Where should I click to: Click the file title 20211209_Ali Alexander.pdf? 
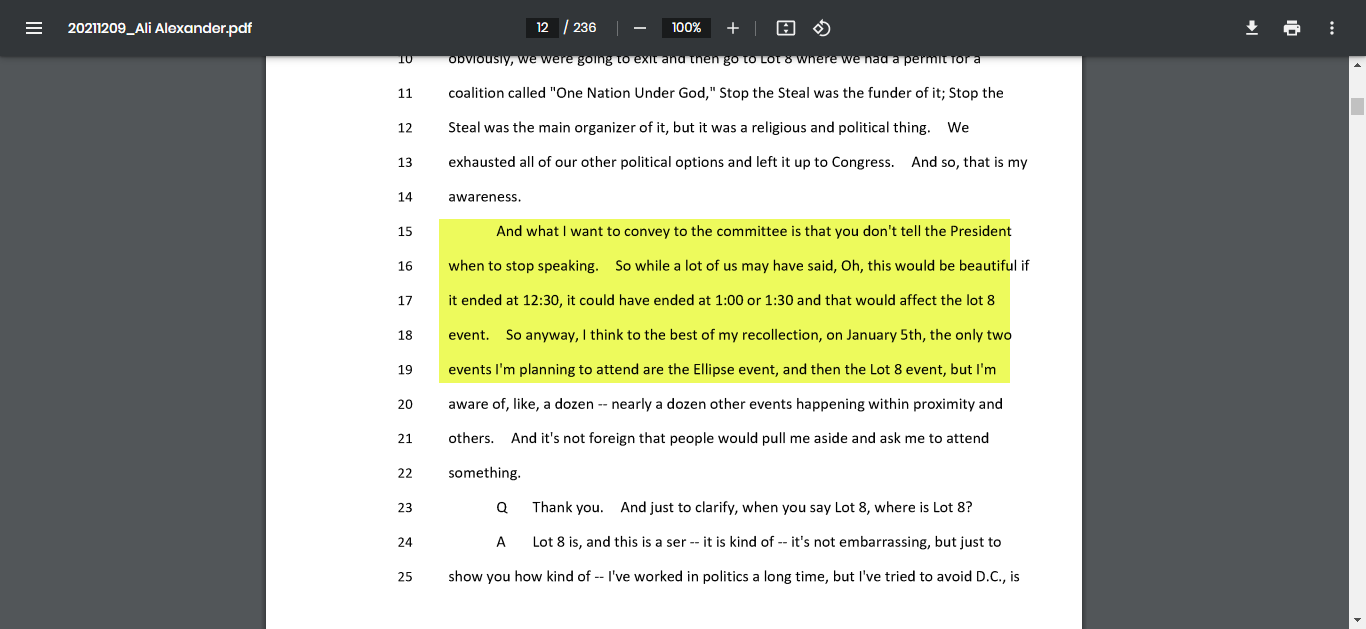[x=160, y=28]
